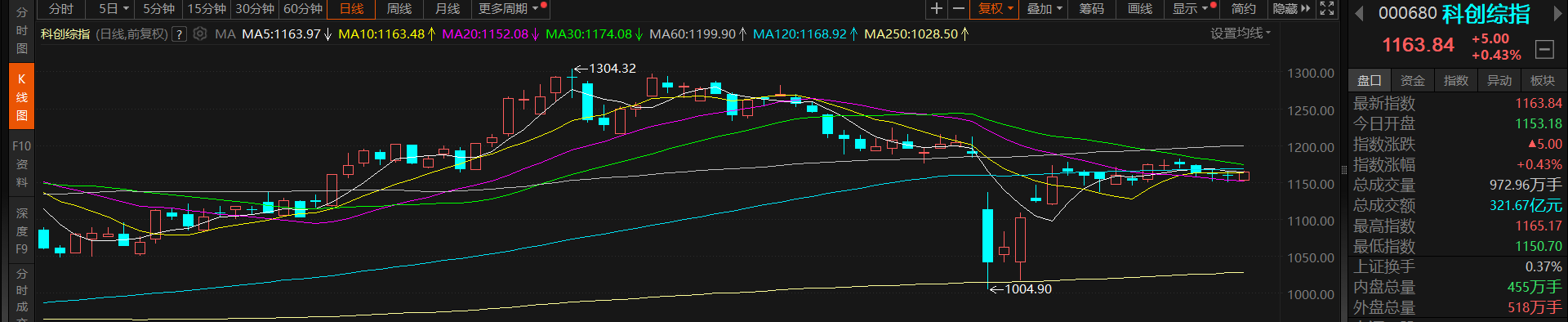1568x322 pixels.
Task: Switch to 周线 weekly tab
Action: (x=399, y=9)
